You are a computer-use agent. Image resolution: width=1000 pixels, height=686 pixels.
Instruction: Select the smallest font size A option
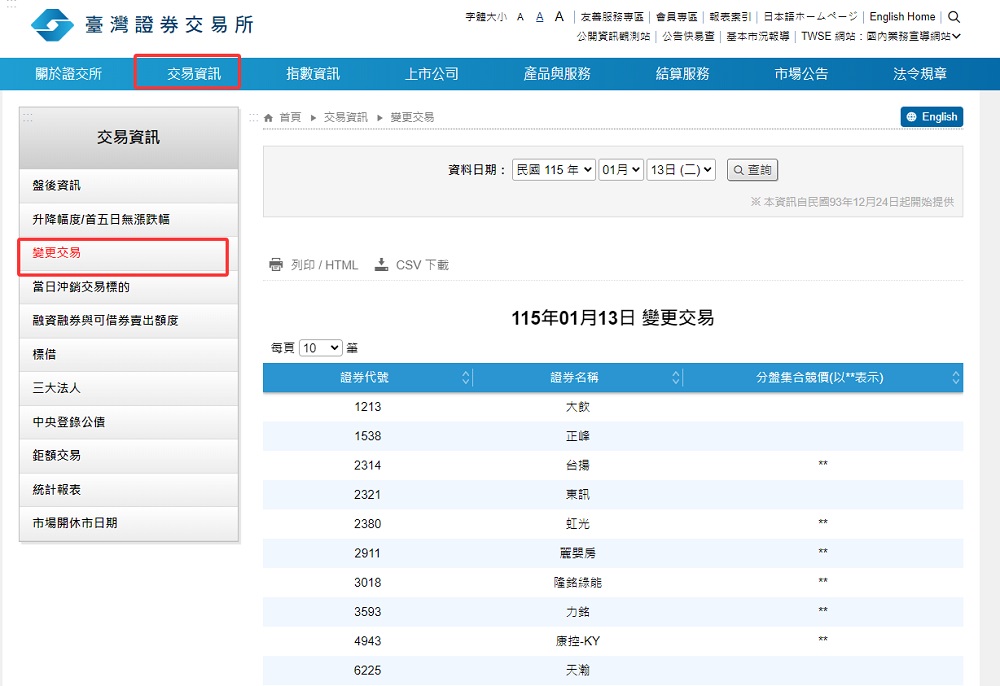pyautogui.click(x=520, y=16)
